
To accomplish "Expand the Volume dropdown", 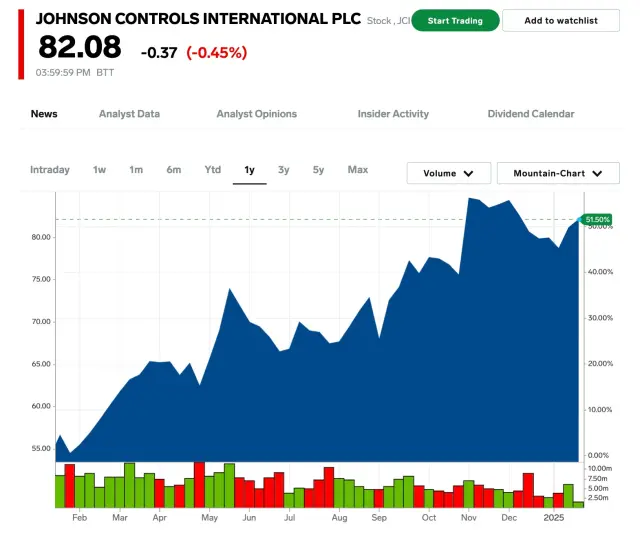I will (448, 173).
